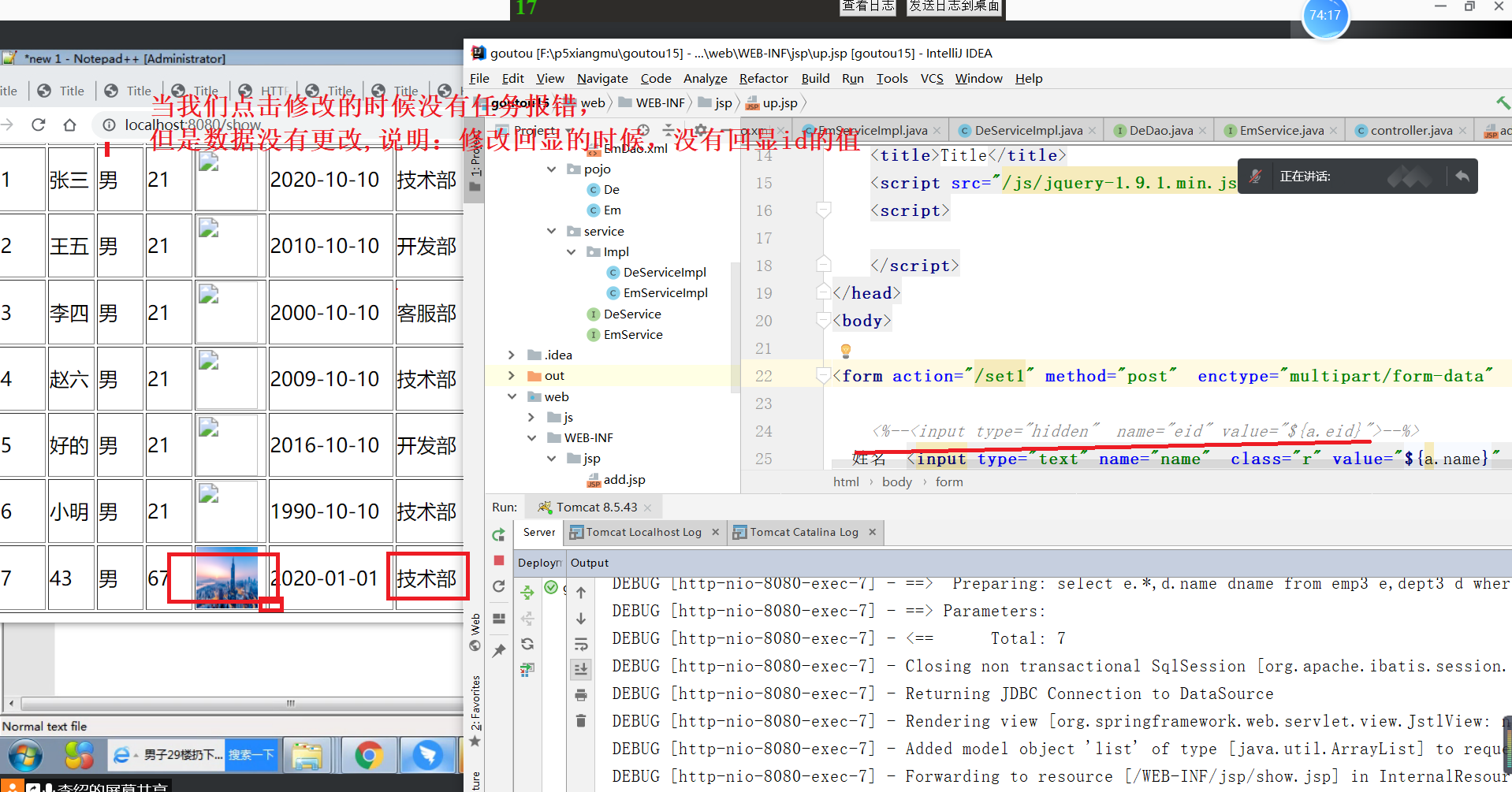Clear console with trash icon

(581, 720)
